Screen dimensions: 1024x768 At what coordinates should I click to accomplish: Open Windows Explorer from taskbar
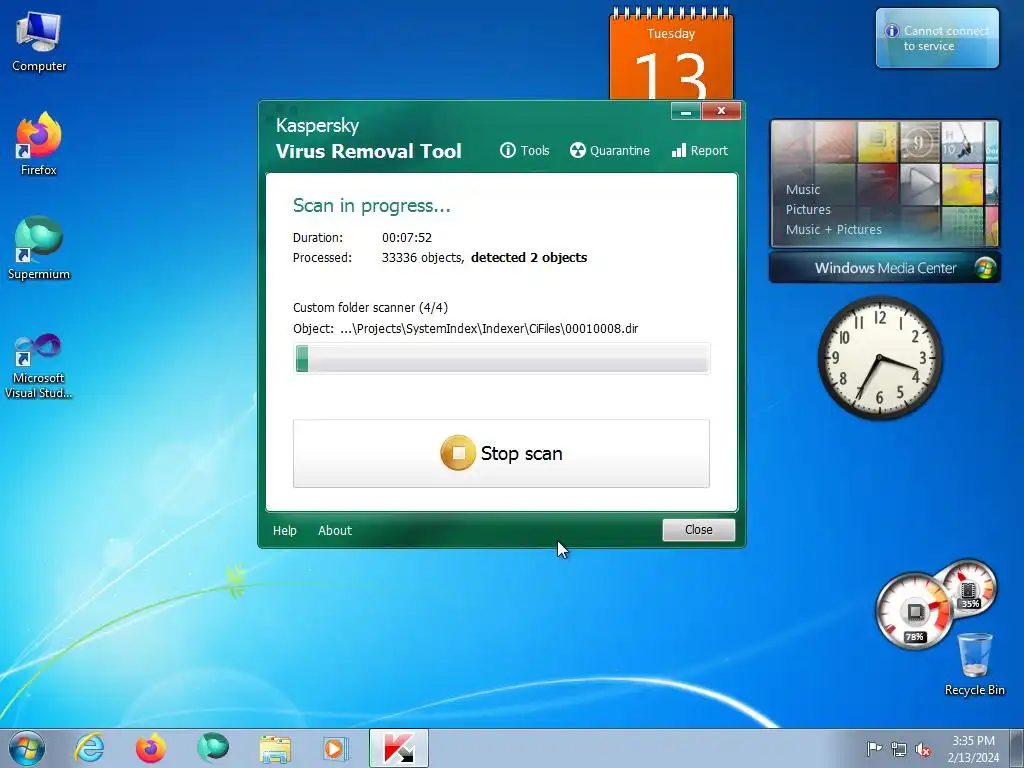tap(275, 748)
